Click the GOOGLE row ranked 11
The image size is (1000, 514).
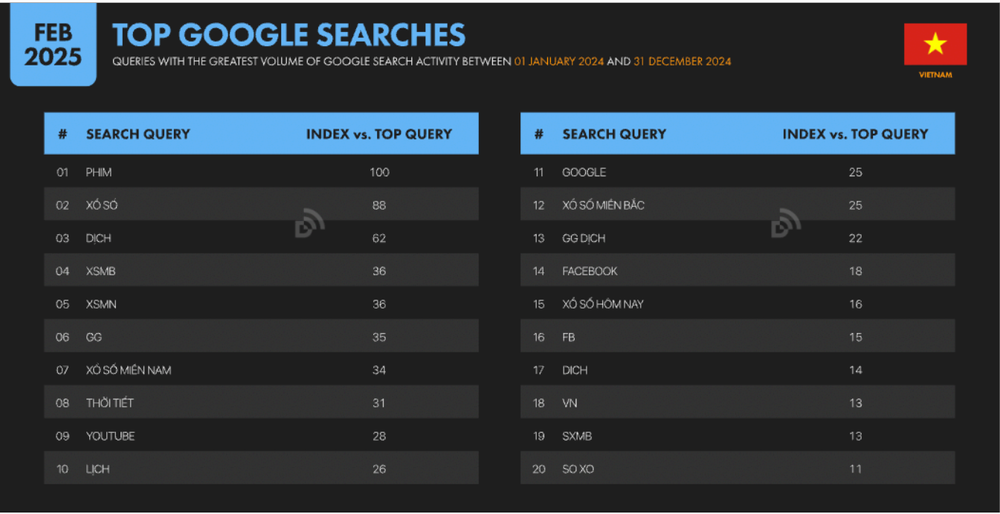737,172
